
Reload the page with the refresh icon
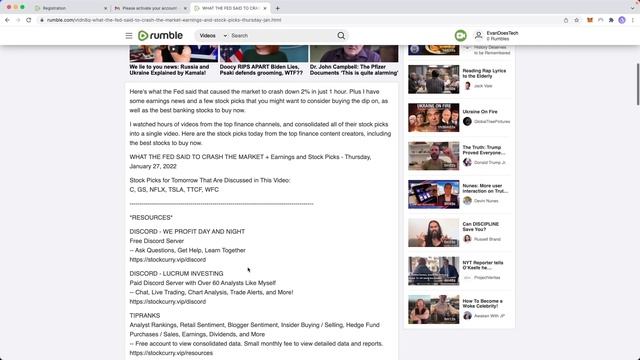29,20
